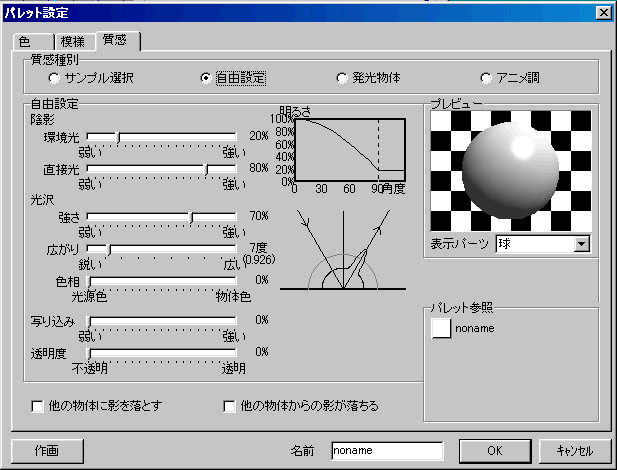
Task: Select the 自由設定 radio option
Action: click(206, 77)
